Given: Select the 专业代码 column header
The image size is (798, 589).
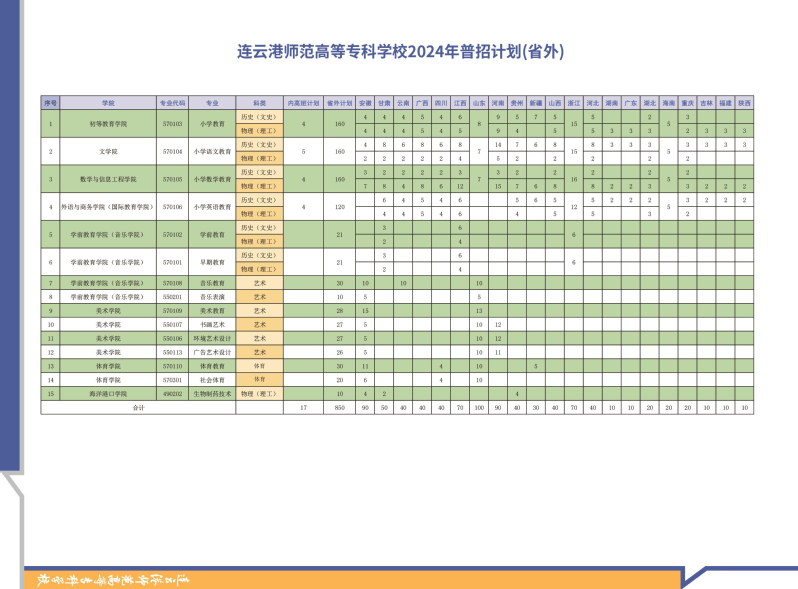Looking at the screenshot, I should pyautogui.click(x=172, y=103).
